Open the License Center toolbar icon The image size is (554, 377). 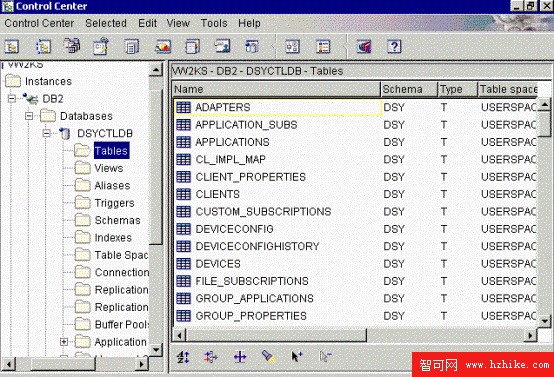tap(222, 46)
